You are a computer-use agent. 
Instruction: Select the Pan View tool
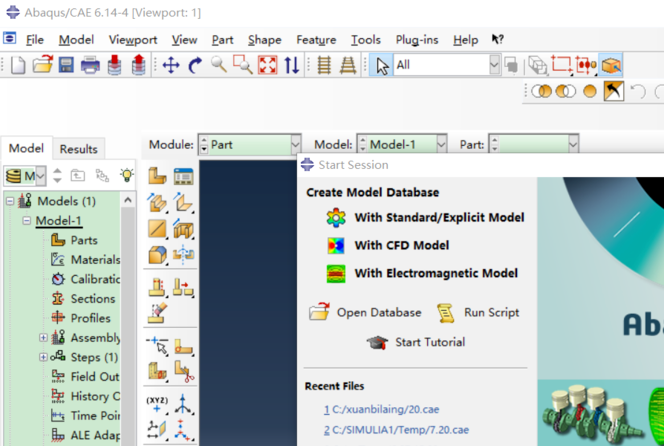click(171, 65)
